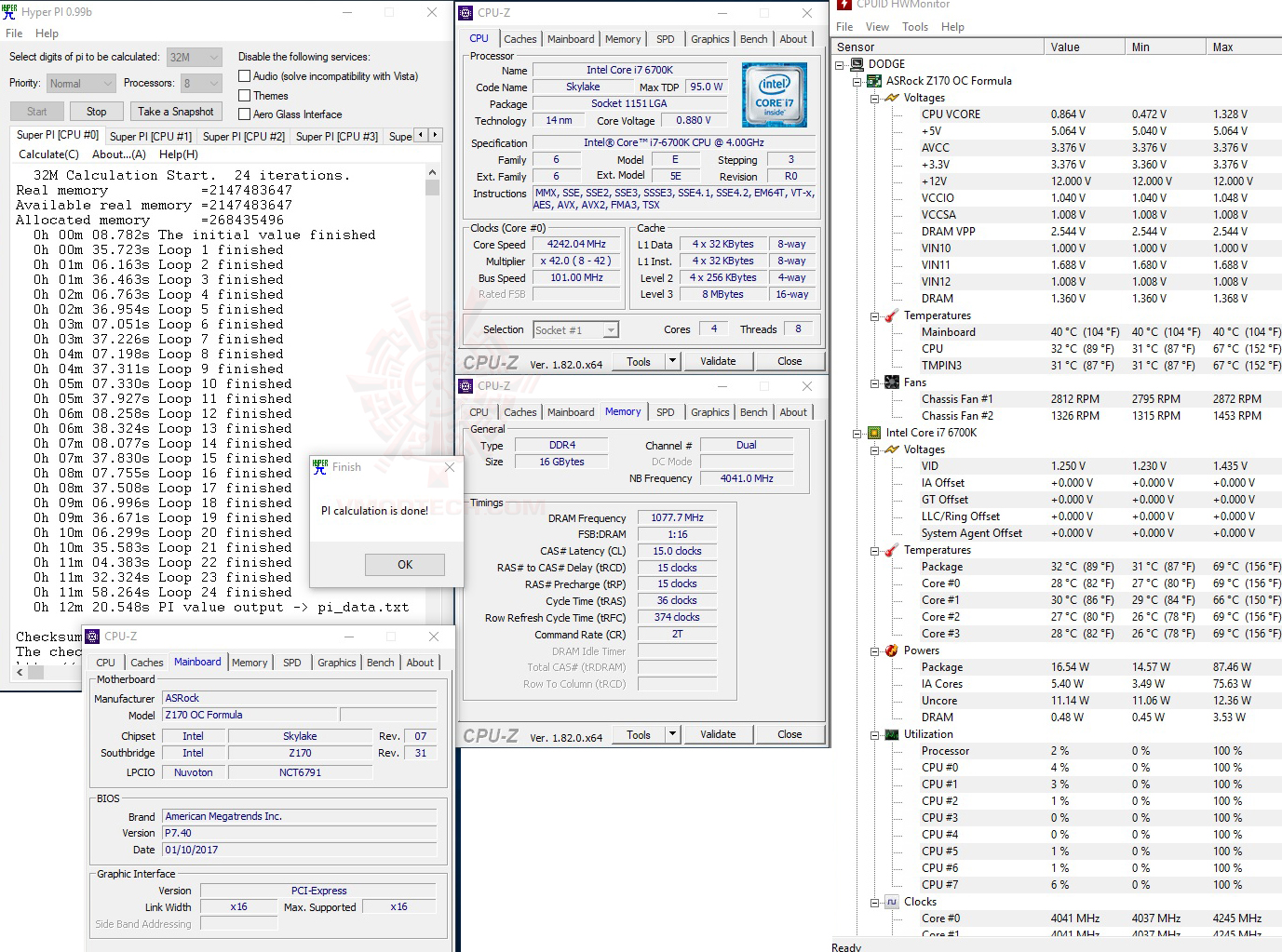Click the Utilization icon in HWMonitor tree
This screenshot has width=1282, height=952.
891,734
